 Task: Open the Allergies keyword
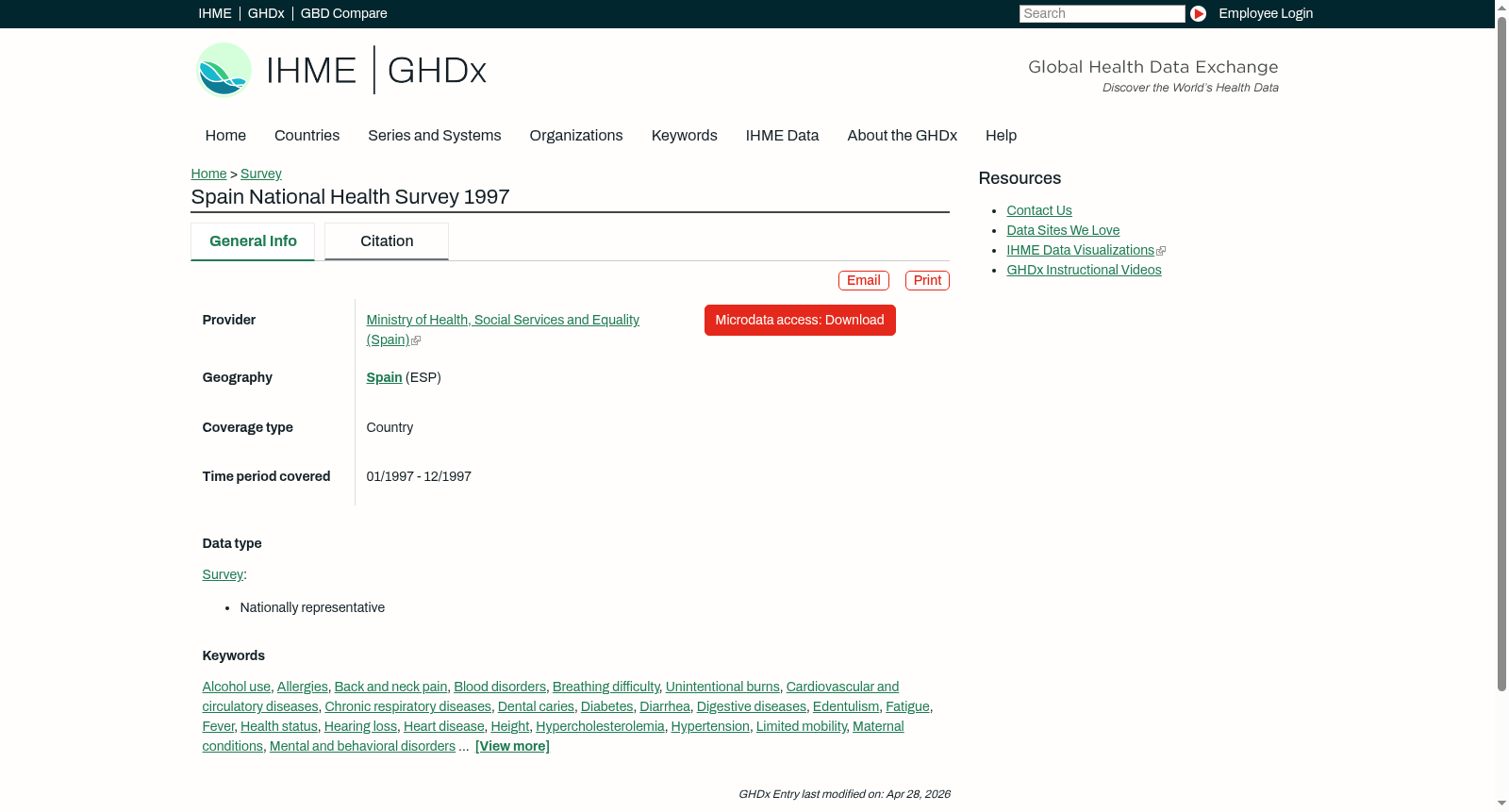pyautogui.click(x=303, y=688)
